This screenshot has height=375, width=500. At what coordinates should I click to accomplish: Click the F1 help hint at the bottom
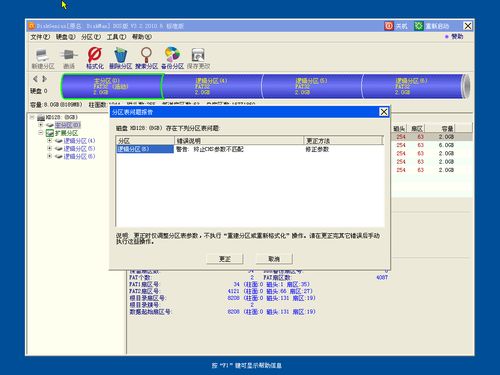tap(247, 365)
